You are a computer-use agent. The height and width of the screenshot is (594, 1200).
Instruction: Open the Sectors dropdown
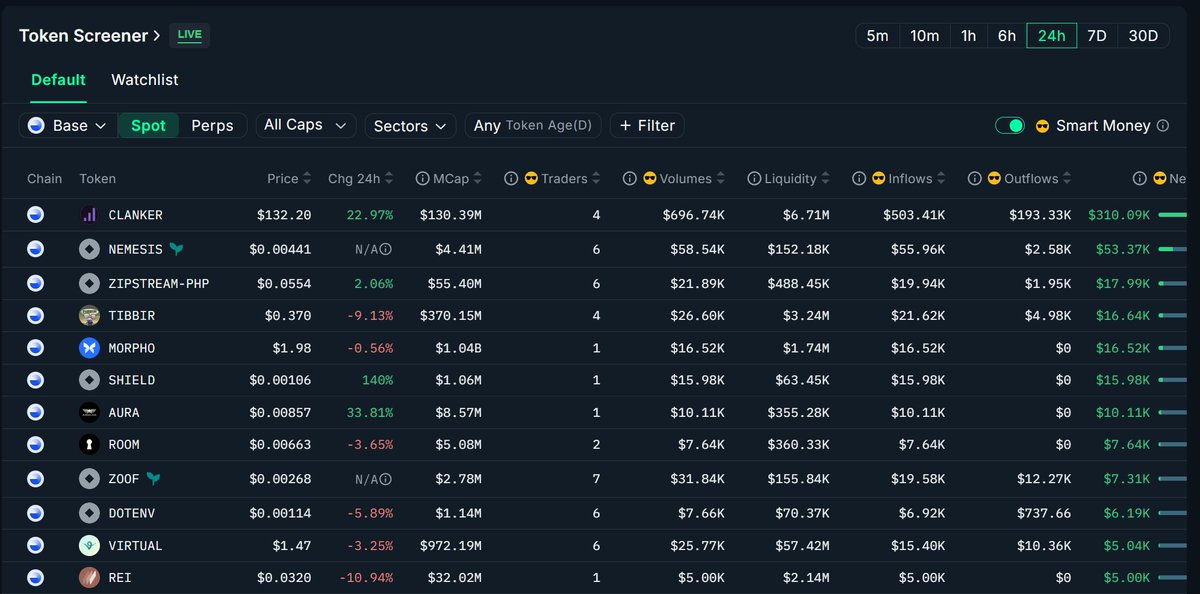[410, 126]
